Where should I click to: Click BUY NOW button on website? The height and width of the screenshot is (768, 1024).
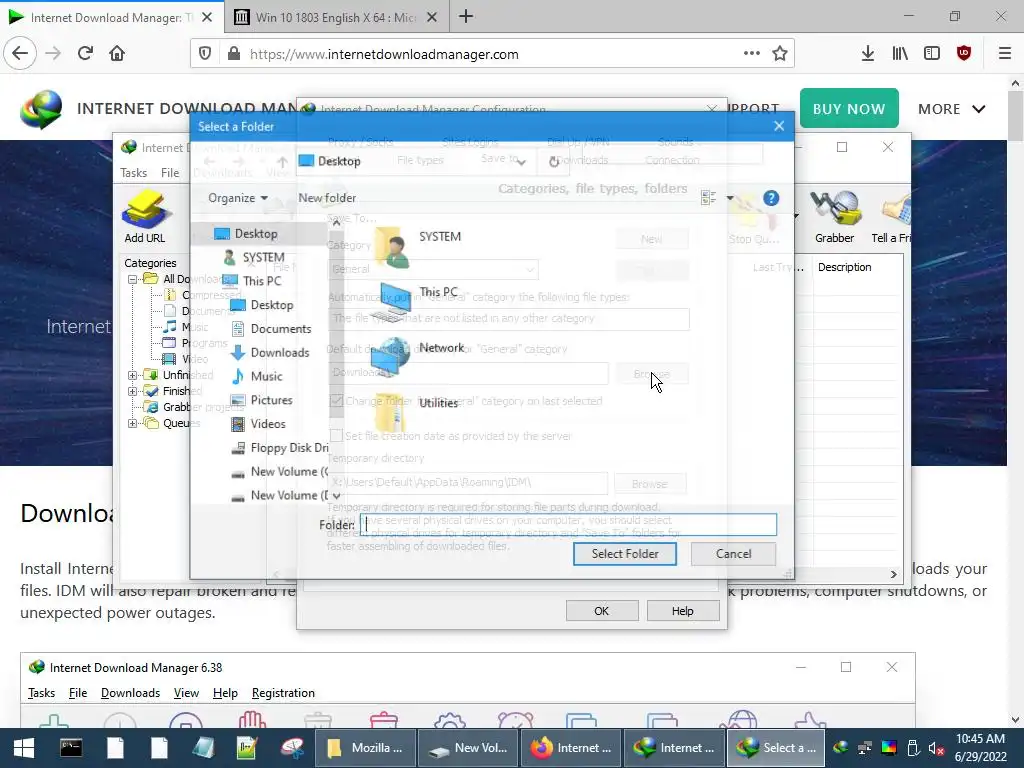(849, 108)
